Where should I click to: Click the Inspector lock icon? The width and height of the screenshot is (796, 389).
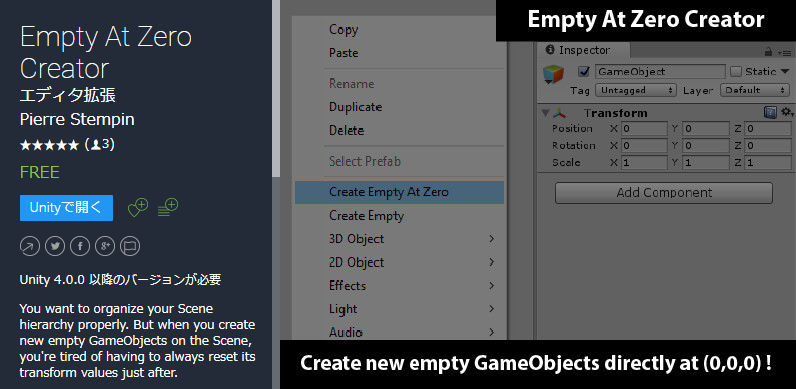pyautogui.click(x=769, y=52)
